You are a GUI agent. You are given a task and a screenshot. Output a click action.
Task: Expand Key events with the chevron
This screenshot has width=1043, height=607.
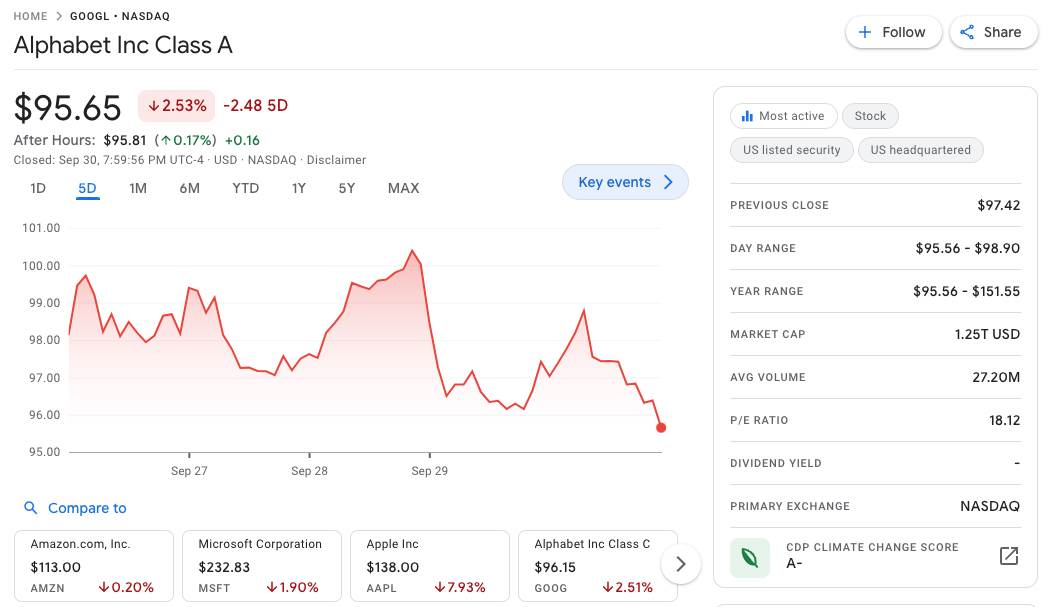[669, 182]
